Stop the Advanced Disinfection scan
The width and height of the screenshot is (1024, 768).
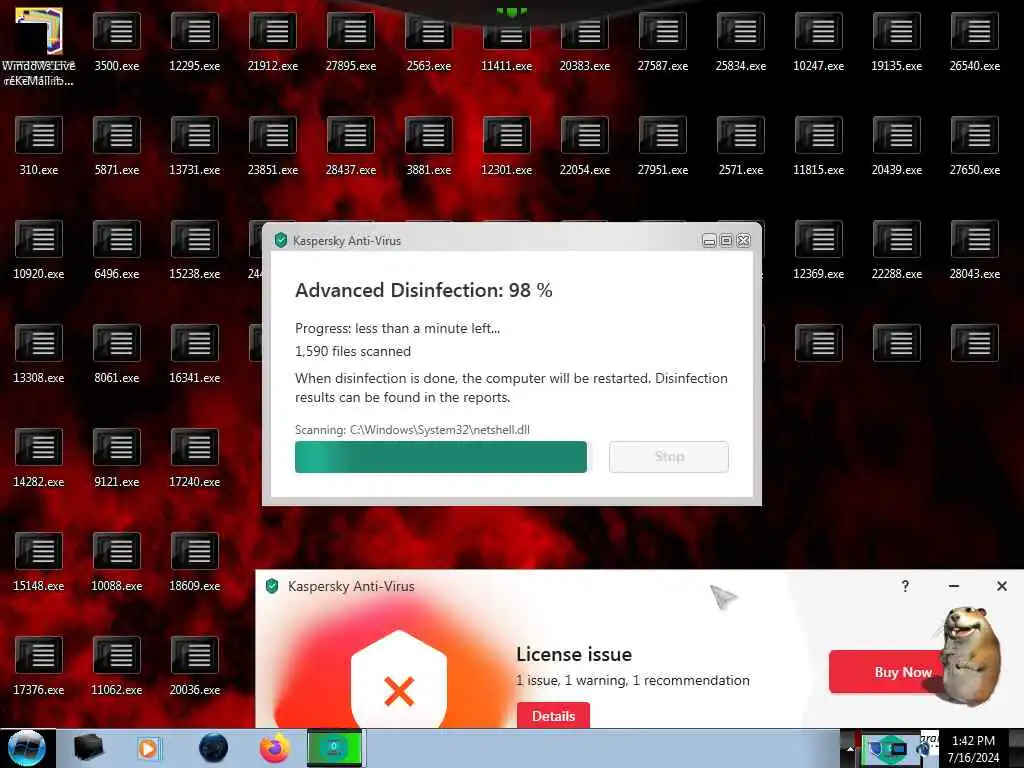[669, 456]
